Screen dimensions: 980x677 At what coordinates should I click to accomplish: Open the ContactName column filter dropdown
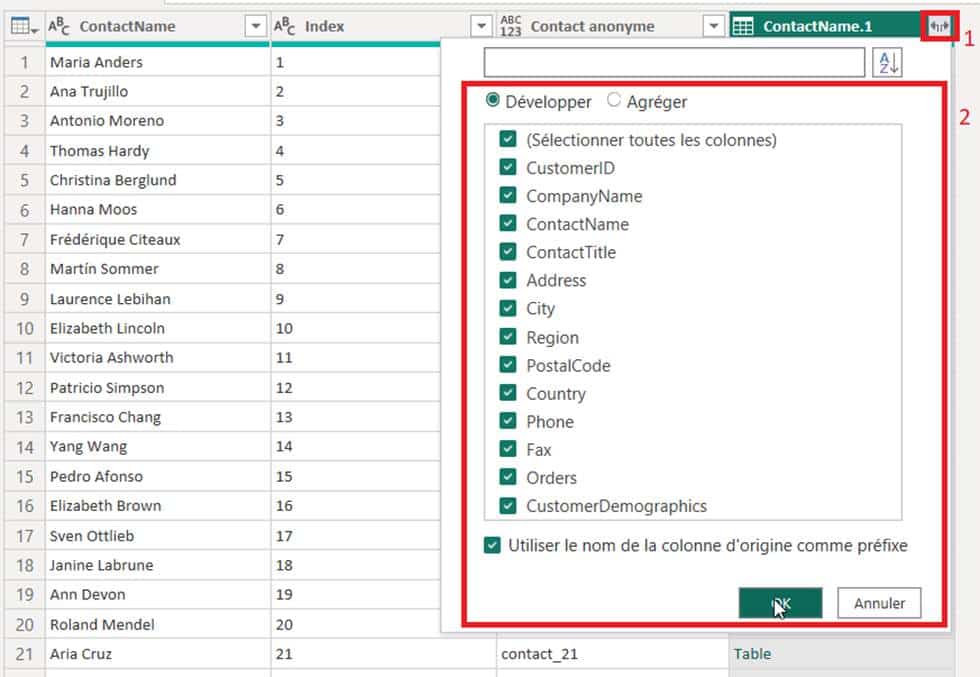pyautogui.click(x=256, y=27)
